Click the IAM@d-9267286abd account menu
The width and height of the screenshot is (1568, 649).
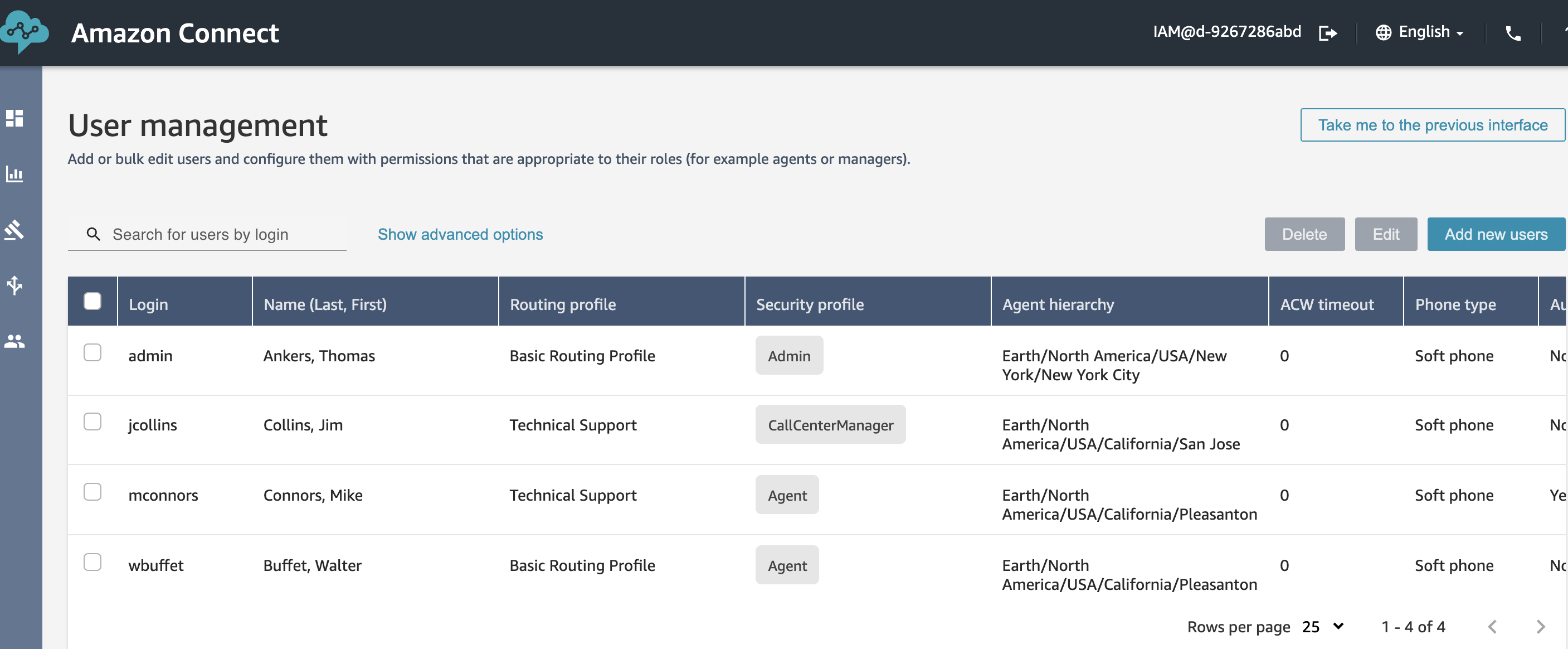pyautogui.click(x=1226, y=31)
